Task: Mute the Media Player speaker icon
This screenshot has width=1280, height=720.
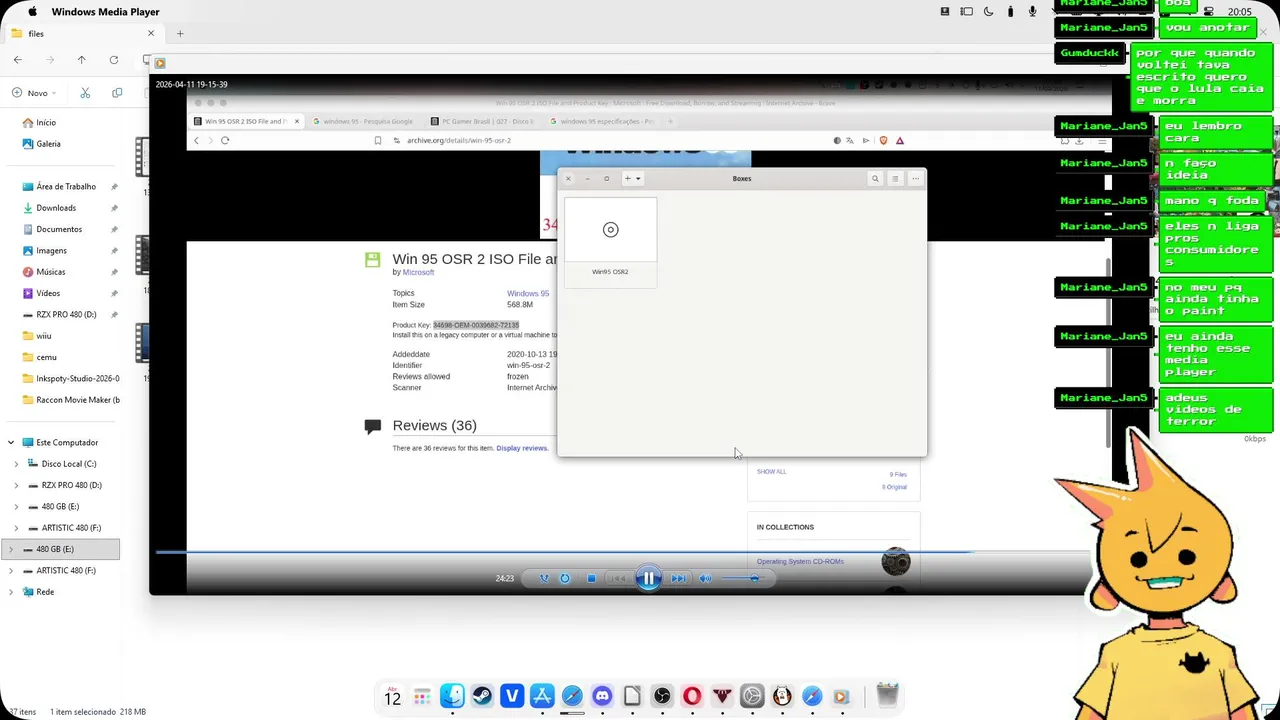Action: (705, 578)
